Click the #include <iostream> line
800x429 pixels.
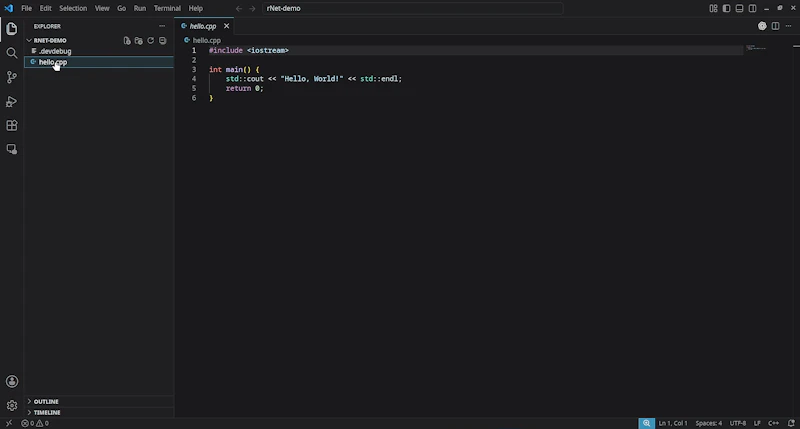249,51
